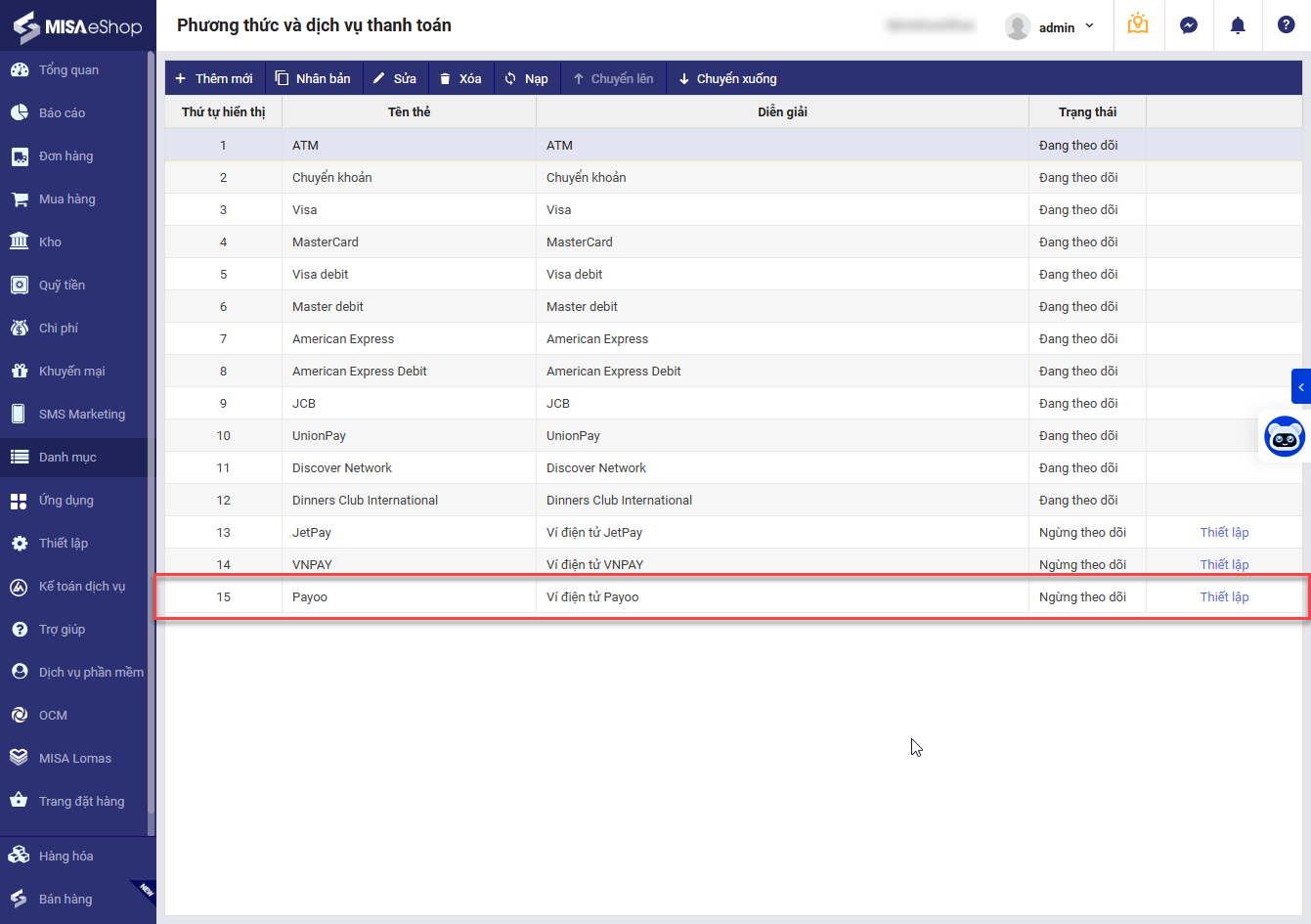1311x924 pixels.
Task: Go to the Kế toán dịch vụ label
Action: [x=82, y=587]
